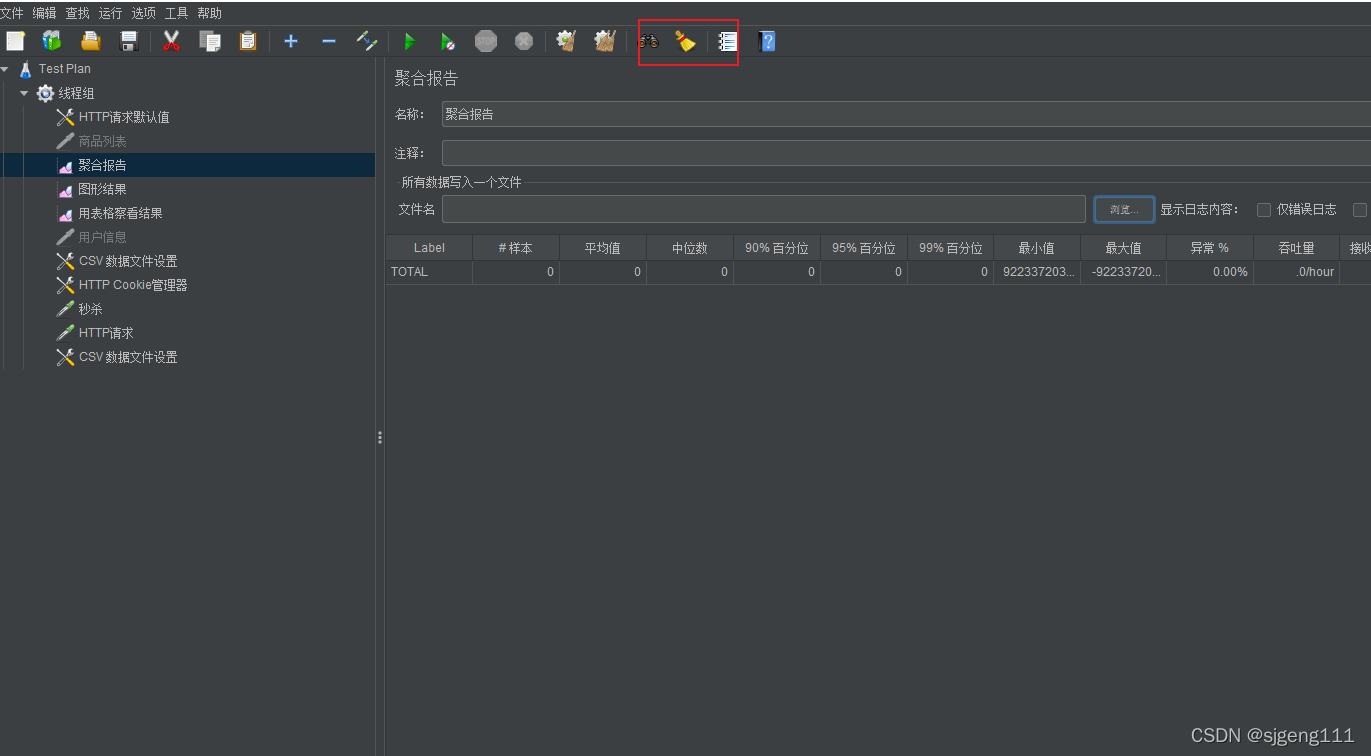Click the grey Stop test icon

(486, 41)
